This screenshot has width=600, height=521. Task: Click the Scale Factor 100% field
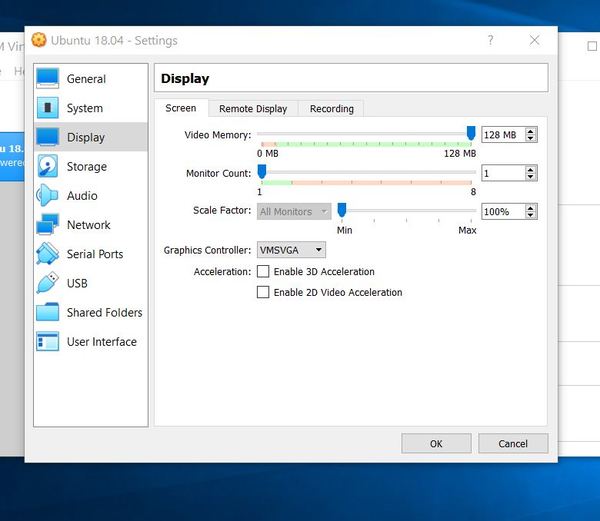pyautogui.click(x=503, y=212)
